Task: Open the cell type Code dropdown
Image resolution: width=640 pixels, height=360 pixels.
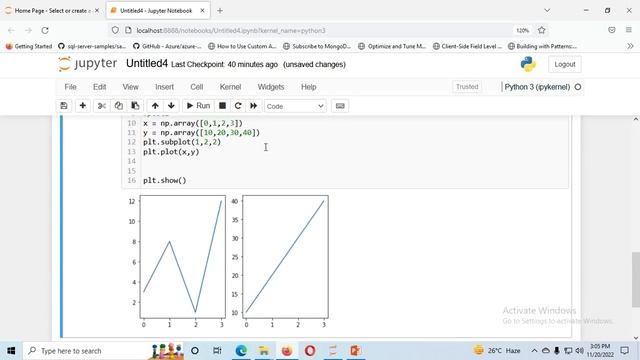Action: tap(295, 106)
